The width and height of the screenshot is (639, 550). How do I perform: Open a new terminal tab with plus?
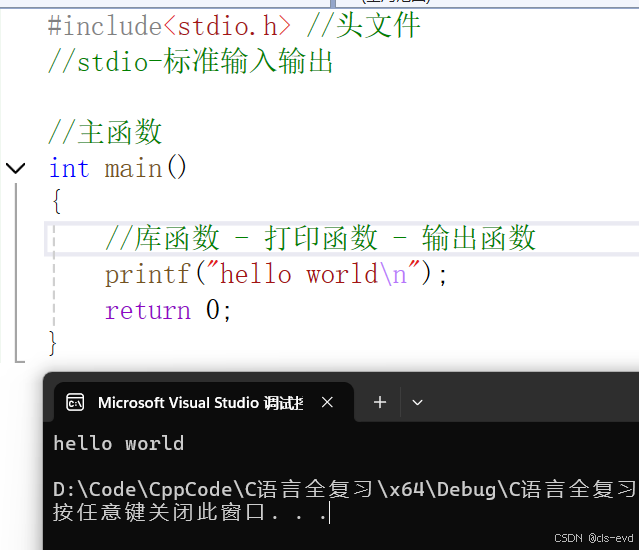[380, 403]
